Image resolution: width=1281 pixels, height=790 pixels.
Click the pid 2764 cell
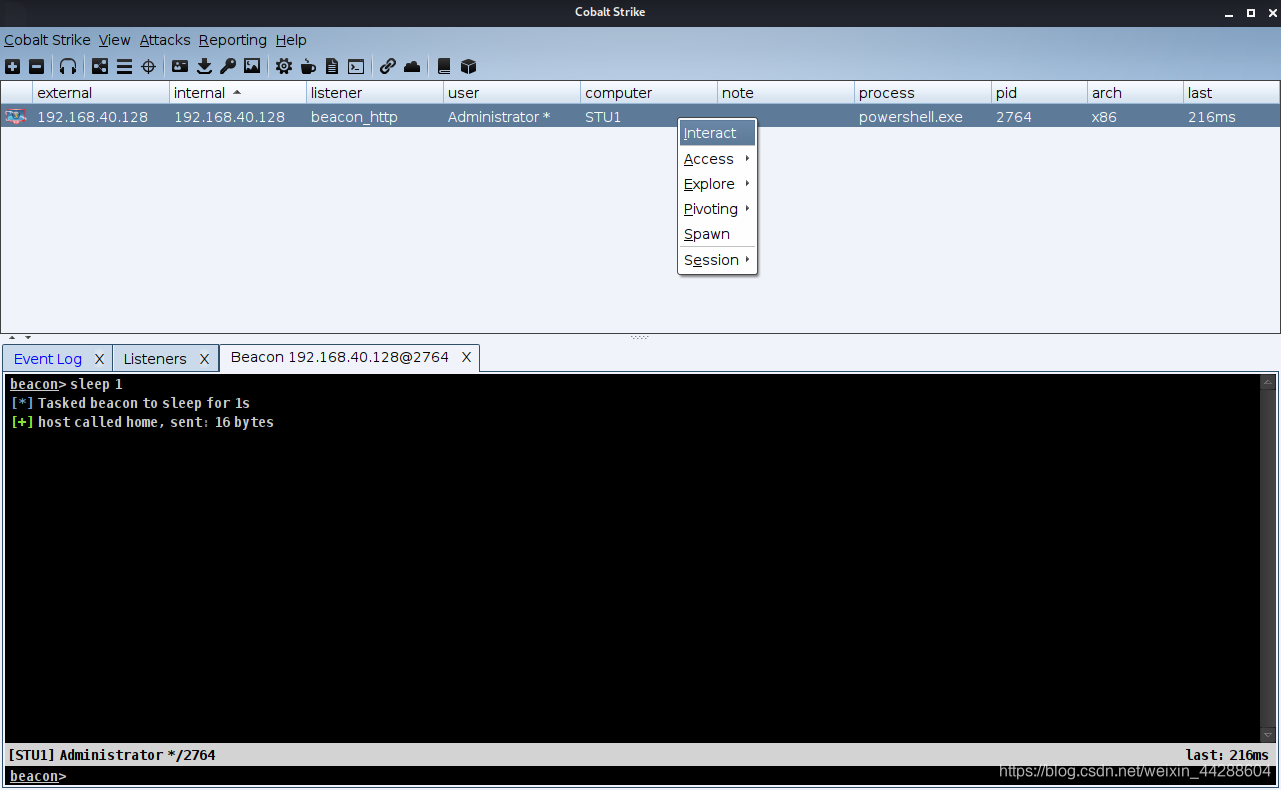[1040, 117]
